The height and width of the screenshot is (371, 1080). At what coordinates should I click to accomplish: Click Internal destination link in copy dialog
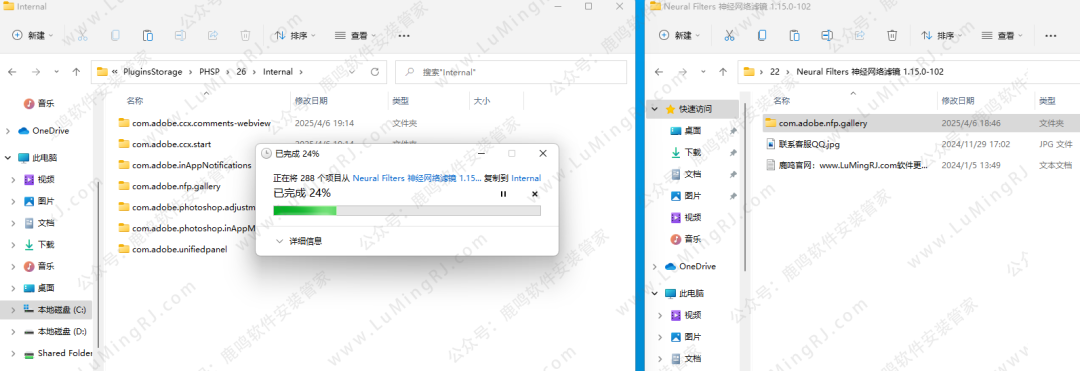pos(526,178)
